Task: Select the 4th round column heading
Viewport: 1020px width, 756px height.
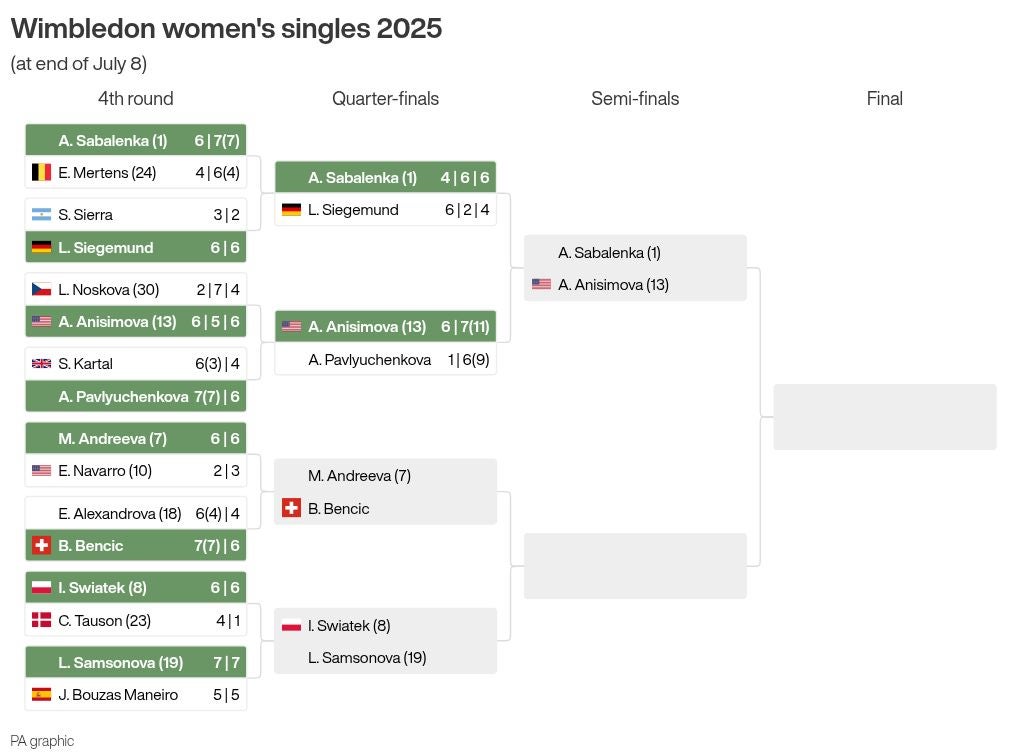Action: click(x=135, y=98)
